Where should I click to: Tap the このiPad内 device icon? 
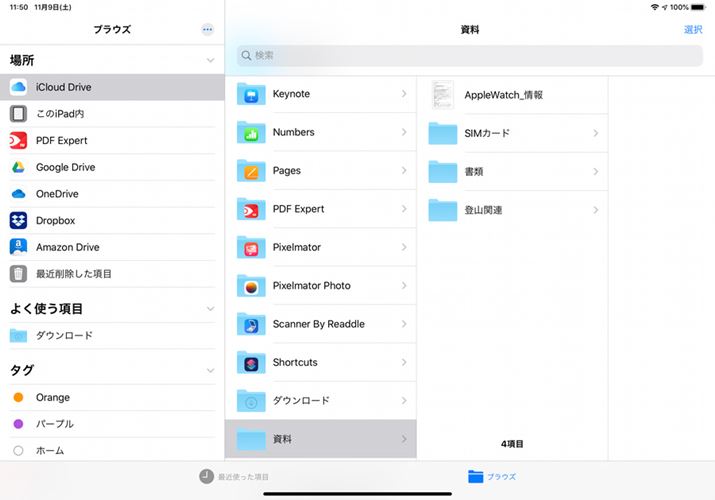[x=18, y=113]
